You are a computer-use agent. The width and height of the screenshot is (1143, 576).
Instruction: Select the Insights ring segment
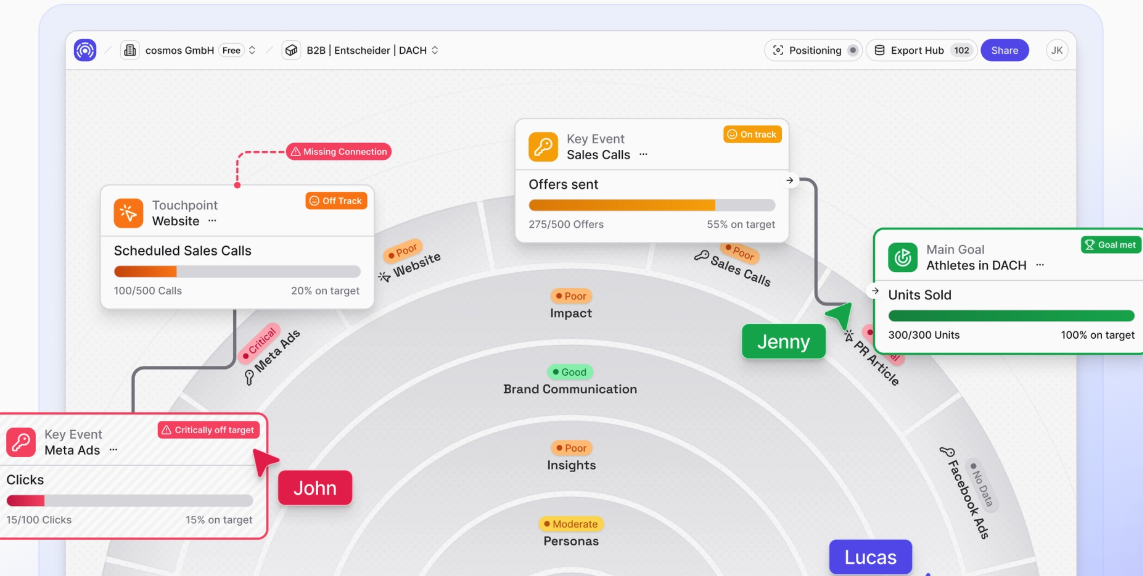pyautogui.click(x=571, y=465)
